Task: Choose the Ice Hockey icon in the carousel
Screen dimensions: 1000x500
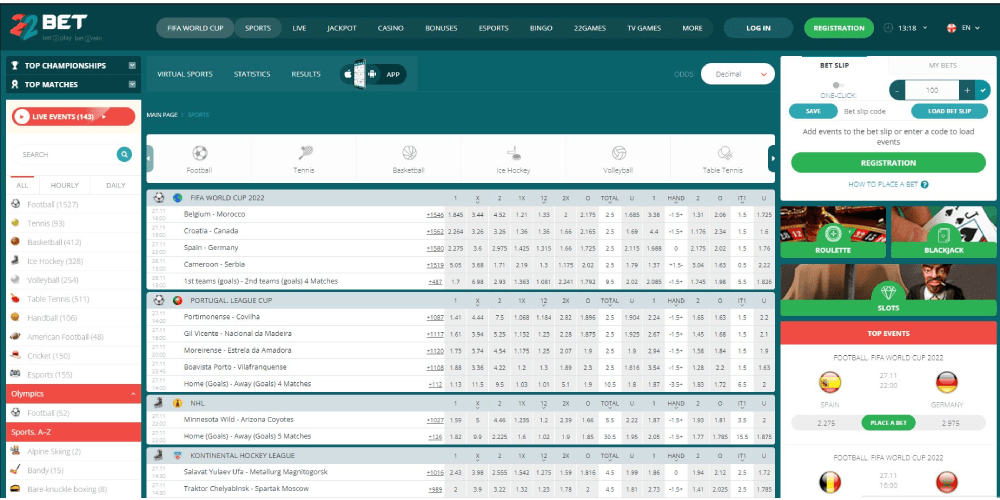Action: pos(513,153)
